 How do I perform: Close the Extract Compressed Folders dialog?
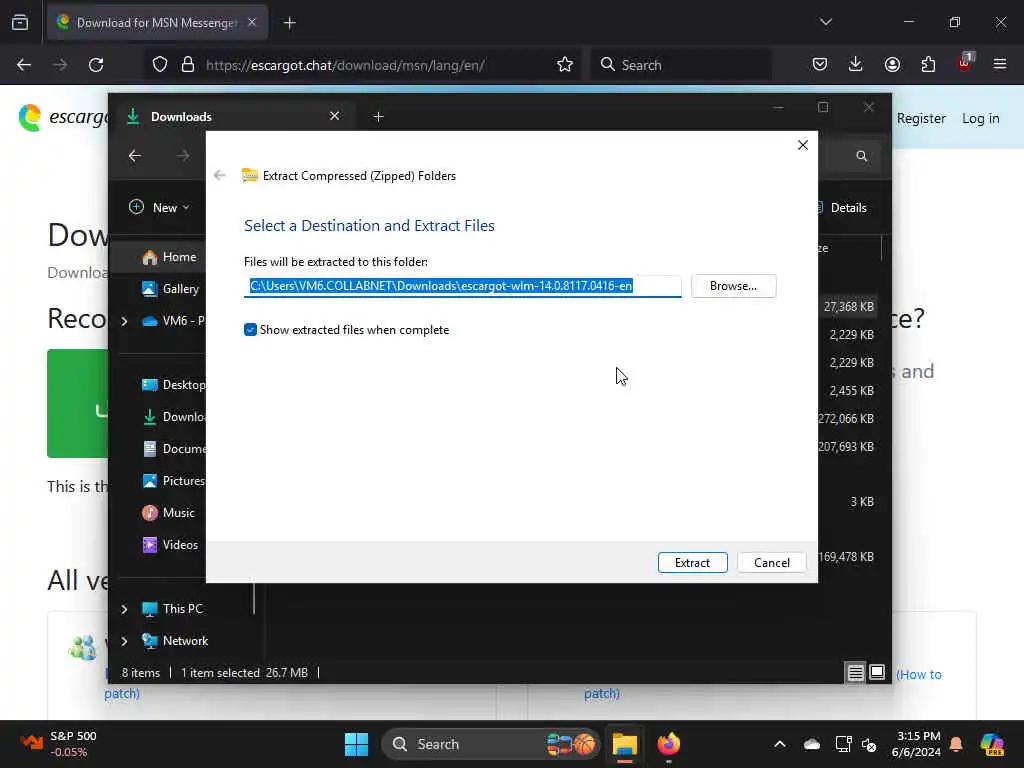coord(803,145)
